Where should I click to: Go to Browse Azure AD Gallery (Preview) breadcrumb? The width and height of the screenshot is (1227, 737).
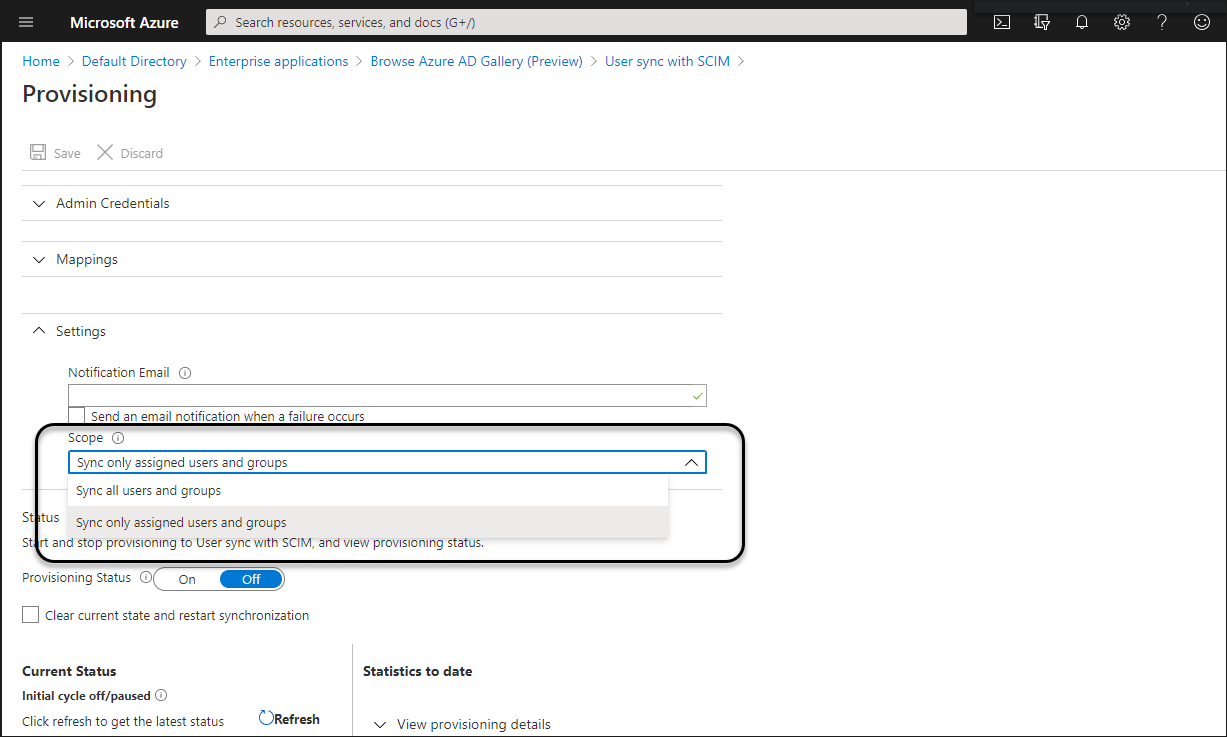pyautogui.click(x=477, y=61)
